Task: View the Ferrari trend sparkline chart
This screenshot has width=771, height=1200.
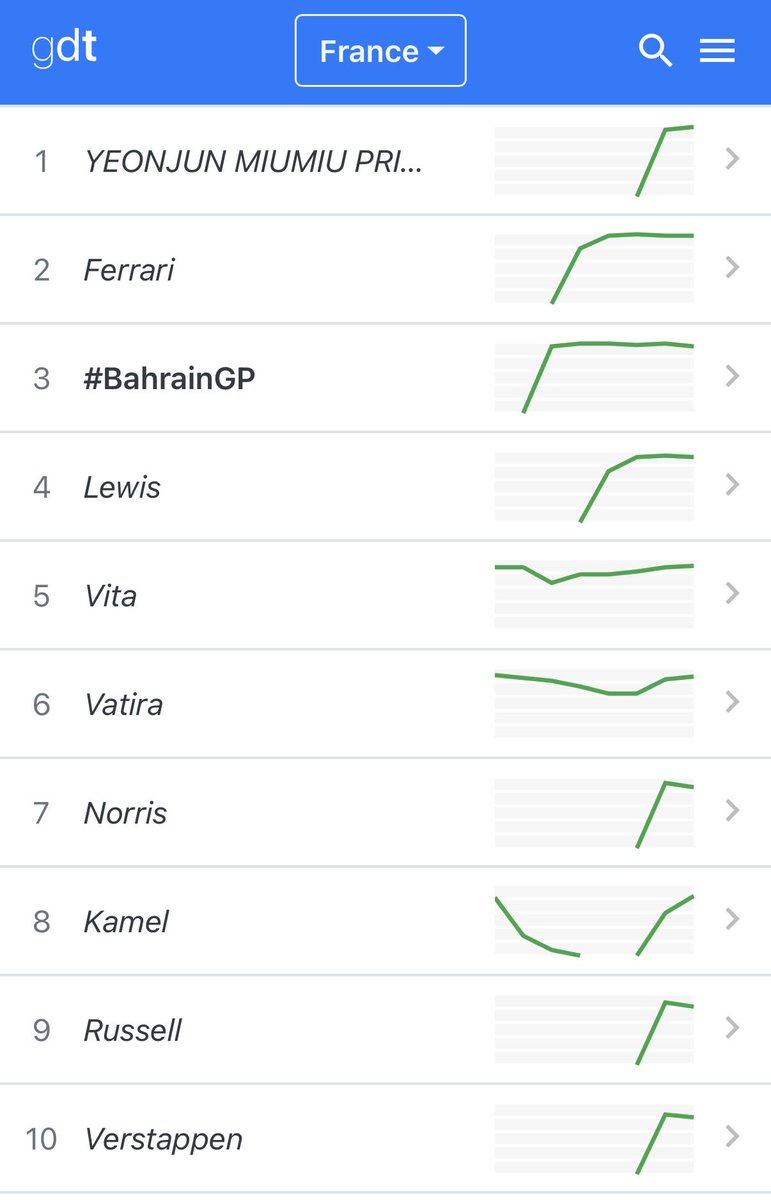Action: click(594, 268)
